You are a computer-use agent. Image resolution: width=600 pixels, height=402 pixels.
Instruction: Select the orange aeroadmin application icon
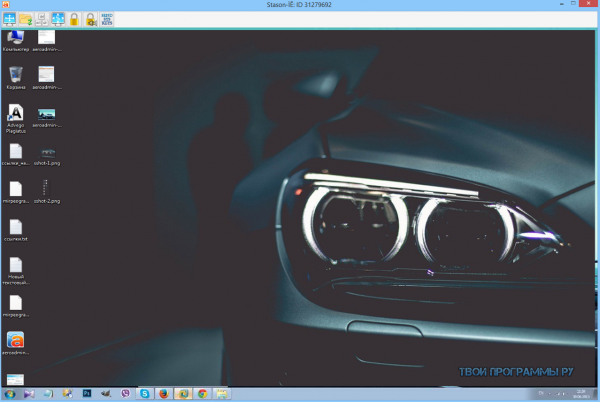click(16, 343)
